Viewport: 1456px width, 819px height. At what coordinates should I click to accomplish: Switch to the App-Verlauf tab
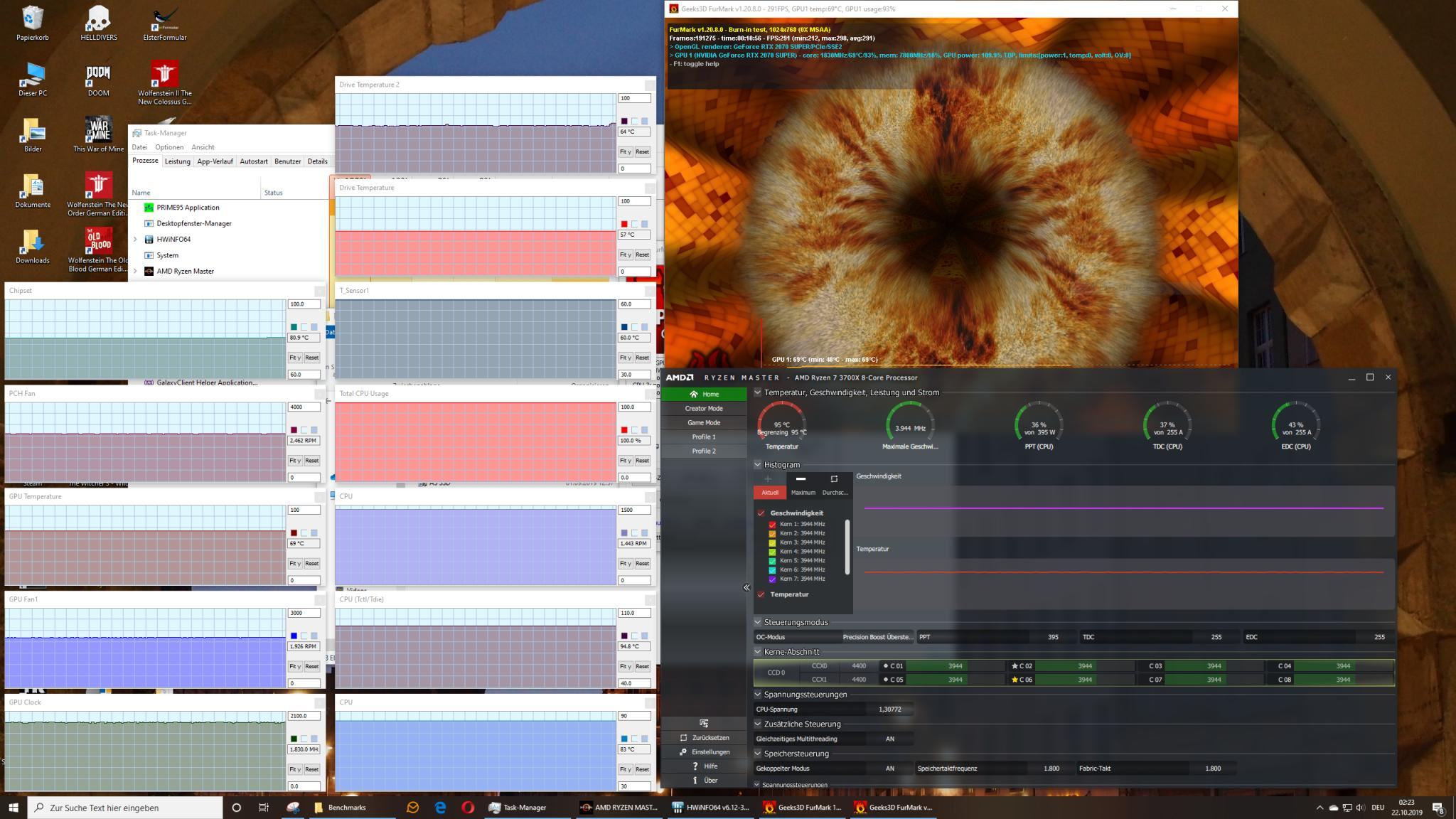tap(215, 161)
